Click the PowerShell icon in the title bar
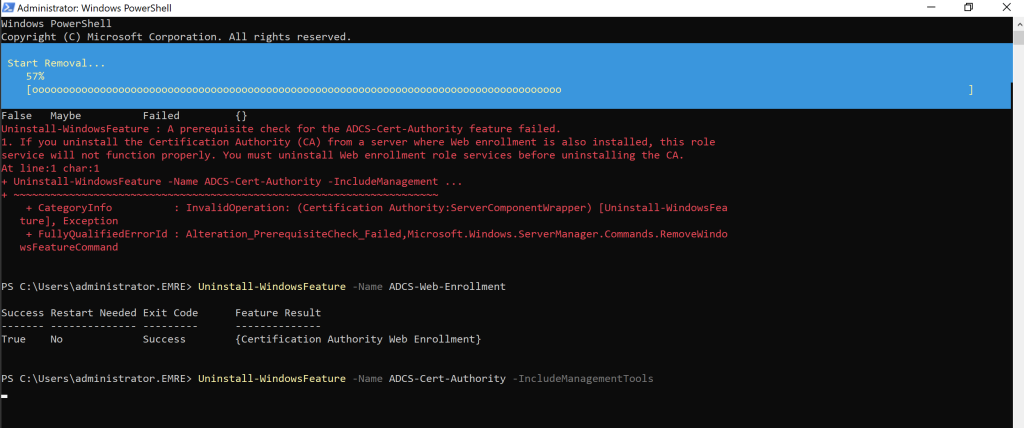This screenshot has height=428, width=1024. coord(9,7)
